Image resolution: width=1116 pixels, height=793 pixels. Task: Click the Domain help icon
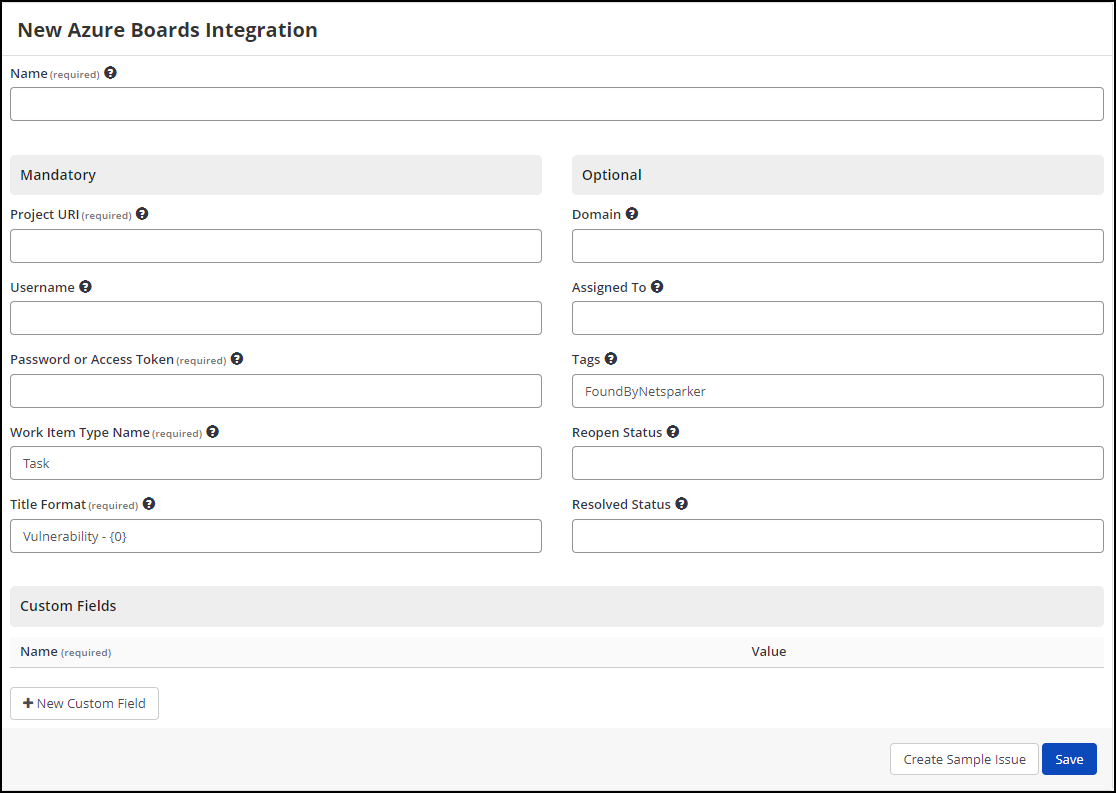631,213
